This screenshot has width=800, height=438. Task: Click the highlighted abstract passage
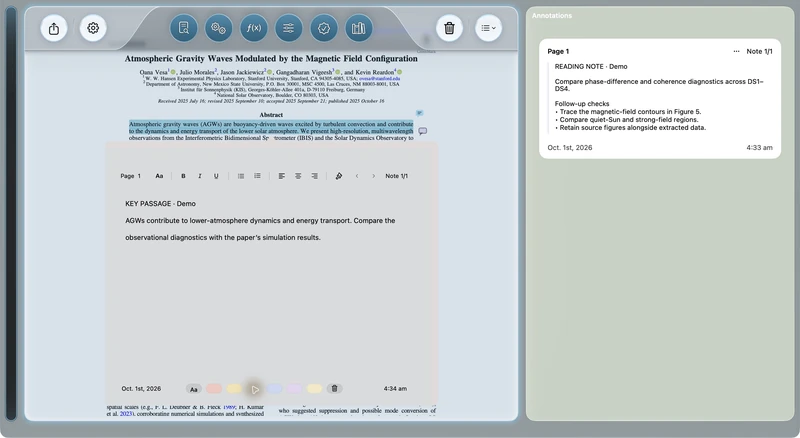[x=271, y=128]
